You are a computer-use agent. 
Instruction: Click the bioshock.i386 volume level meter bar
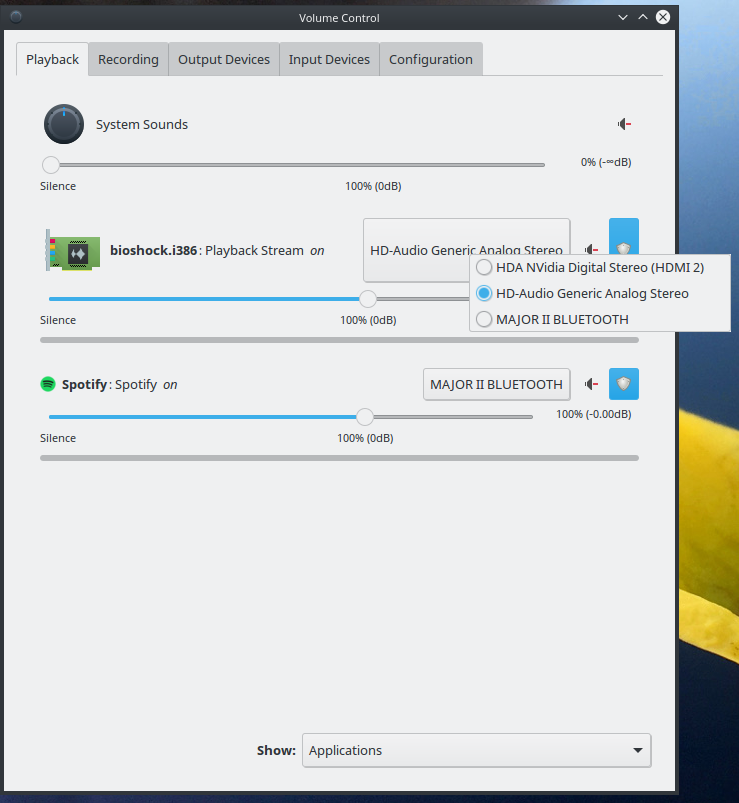339,340
